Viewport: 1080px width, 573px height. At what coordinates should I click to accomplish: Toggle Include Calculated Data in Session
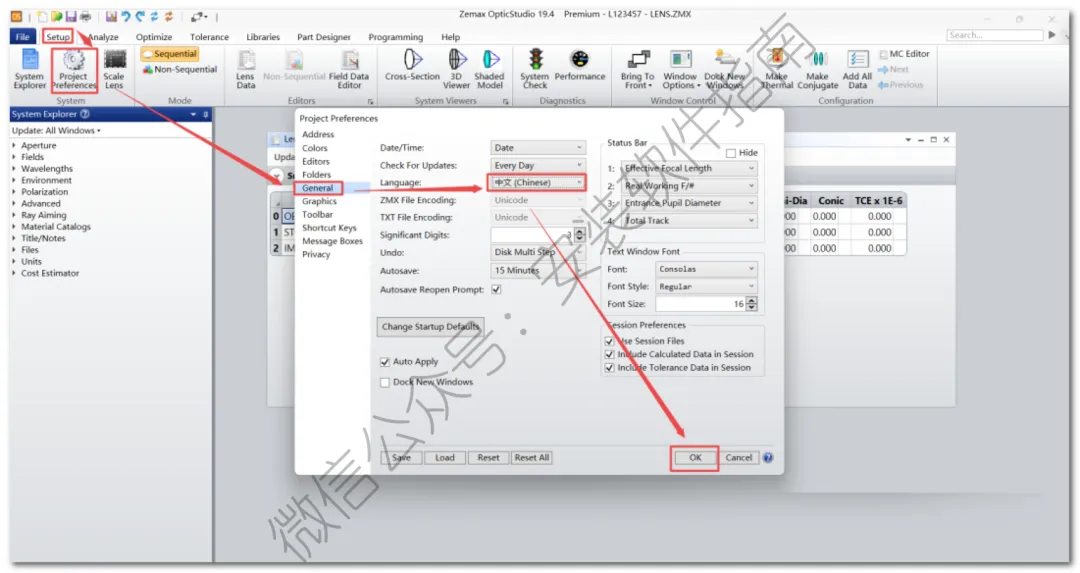tap(610, 354)
